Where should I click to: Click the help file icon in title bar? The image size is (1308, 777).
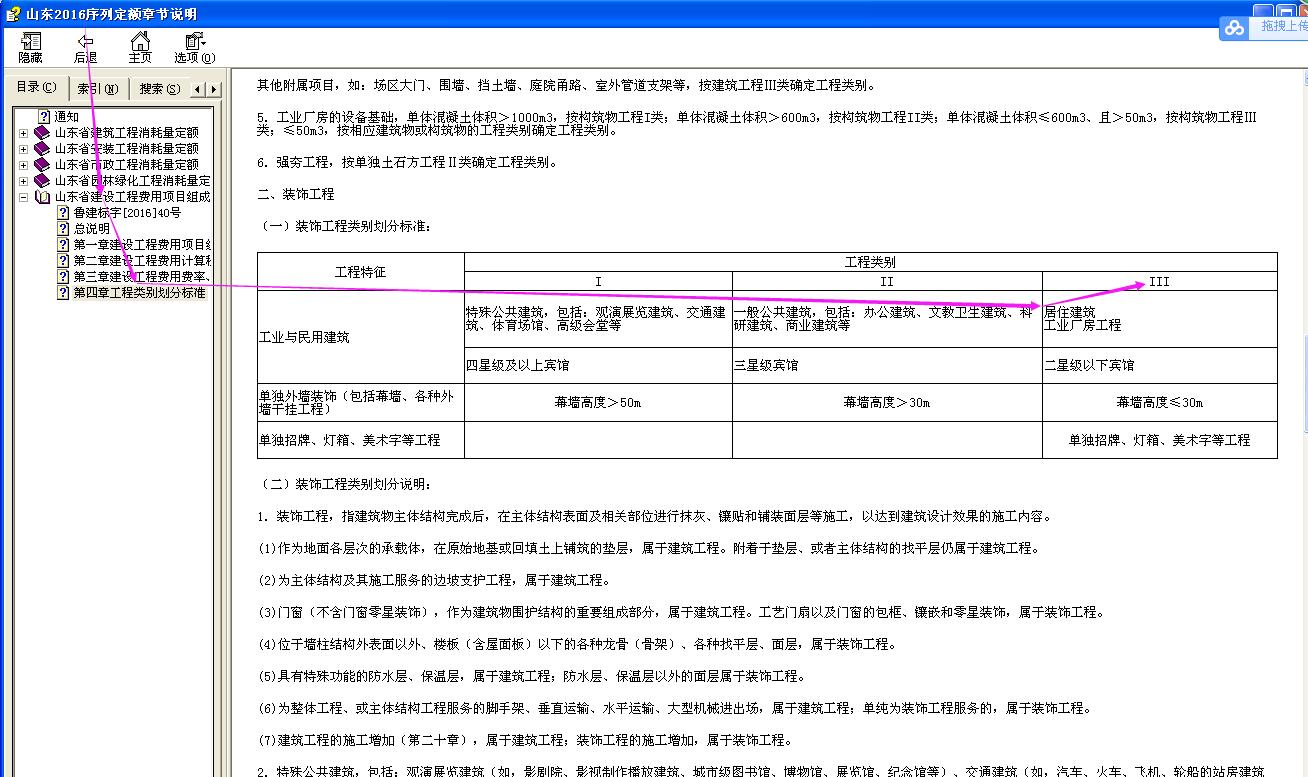click(12, 13)
